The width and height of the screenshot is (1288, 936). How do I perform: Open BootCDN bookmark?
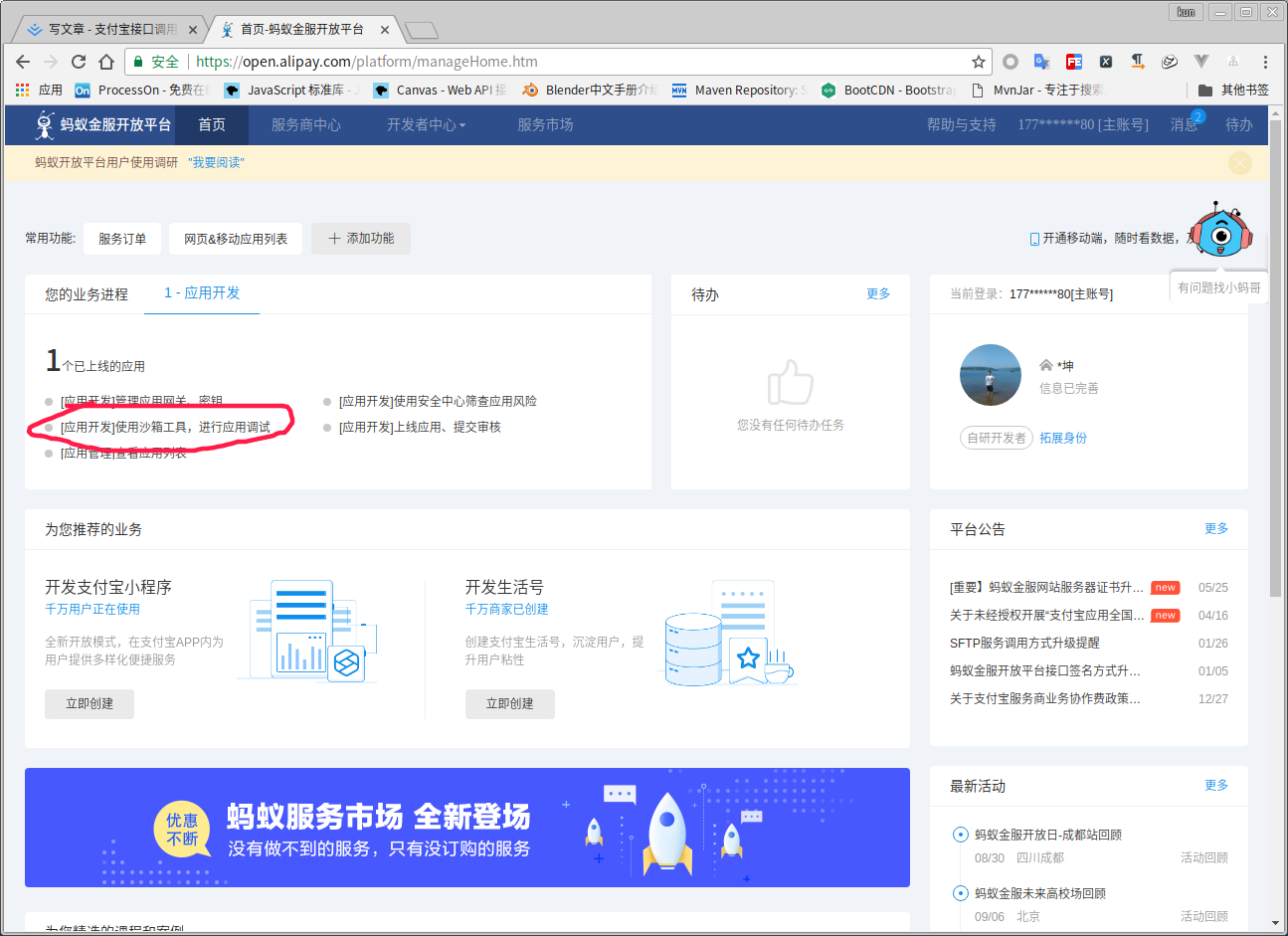(x=888, y=90)
